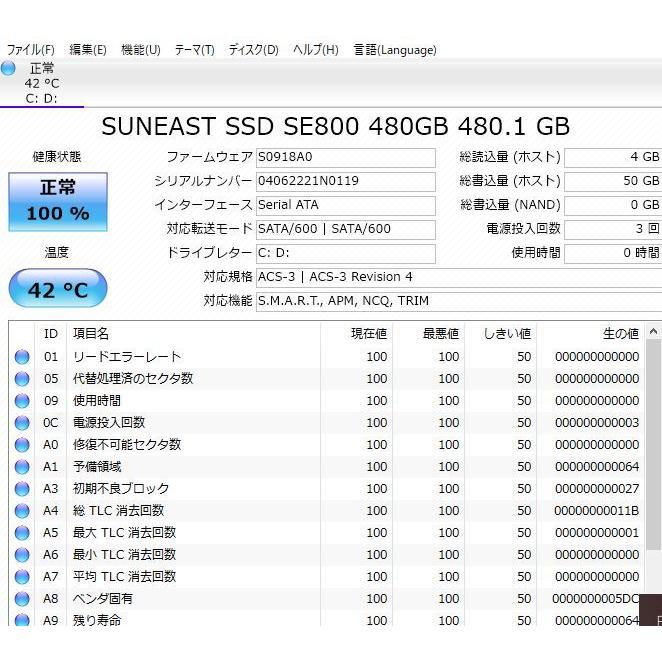Click the status icon for 初期不良ブロック
The image size is (662, 662).
point(22,489)
